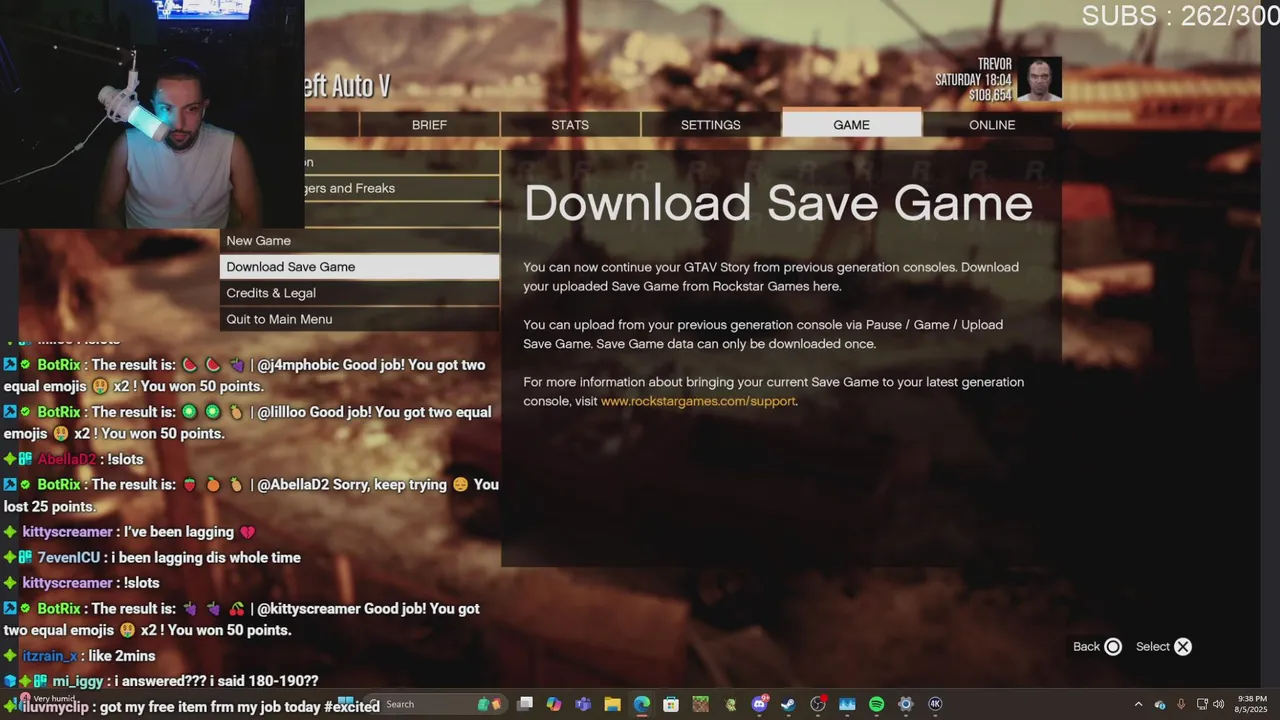Screen dimensions: 1280x720
Task: Click the Select cross button prompt
Action: [x=1183, y=647]
